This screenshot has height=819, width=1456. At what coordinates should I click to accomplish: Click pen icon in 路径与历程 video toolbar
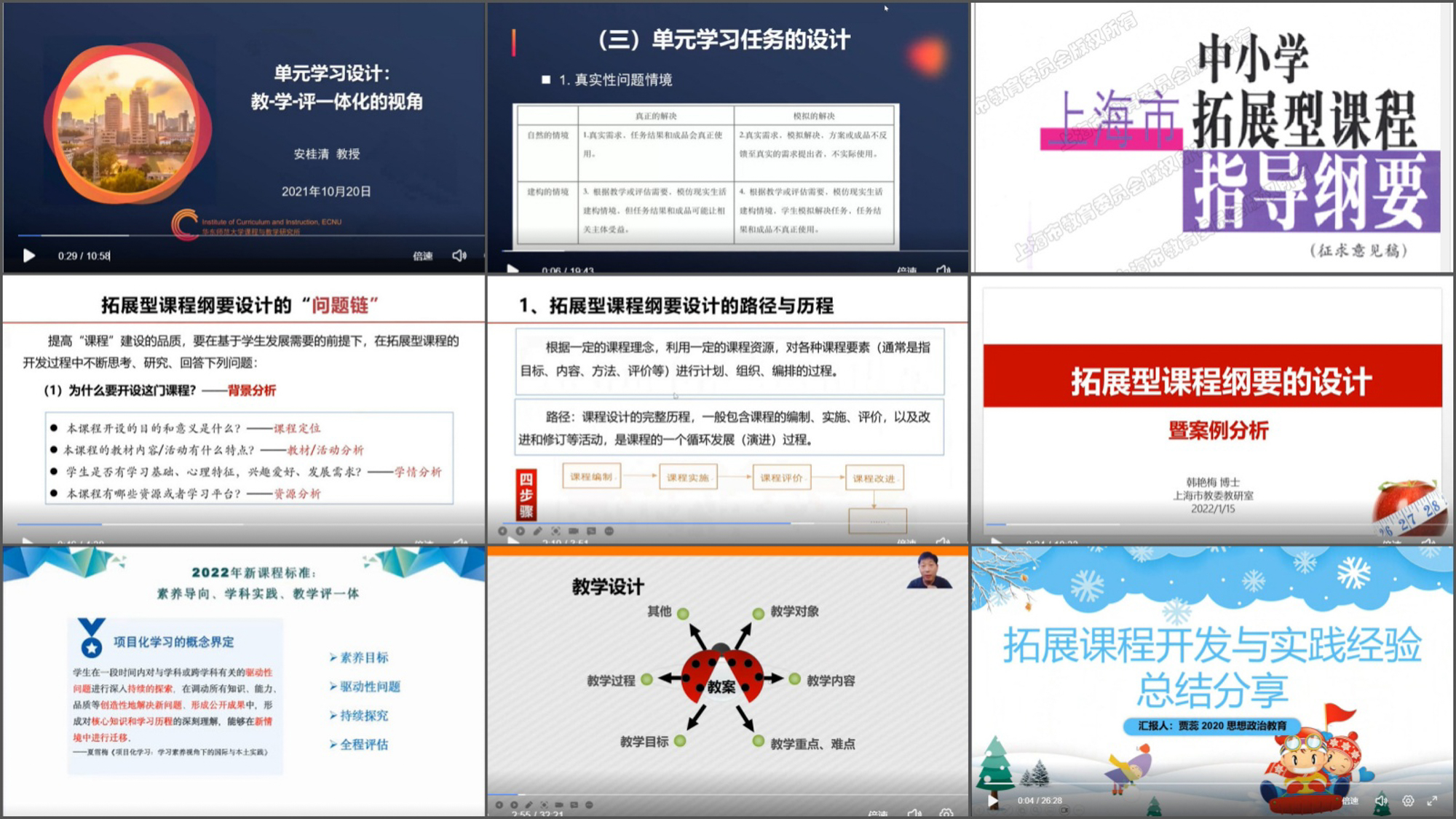(x=537, y=531)
